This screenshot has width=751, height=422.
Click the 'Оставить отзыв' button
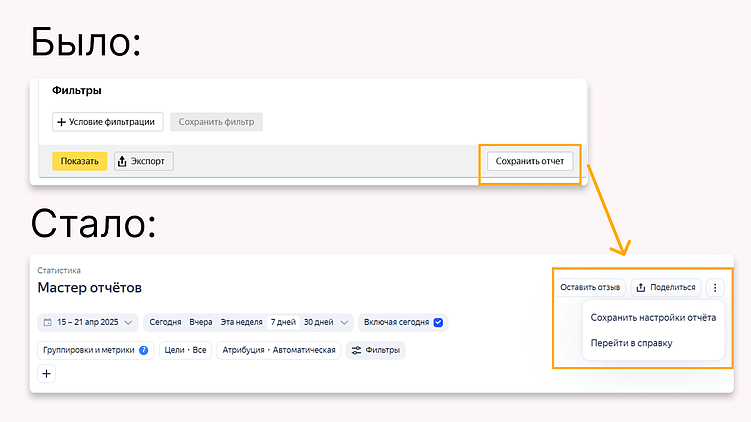coord(590,287)
